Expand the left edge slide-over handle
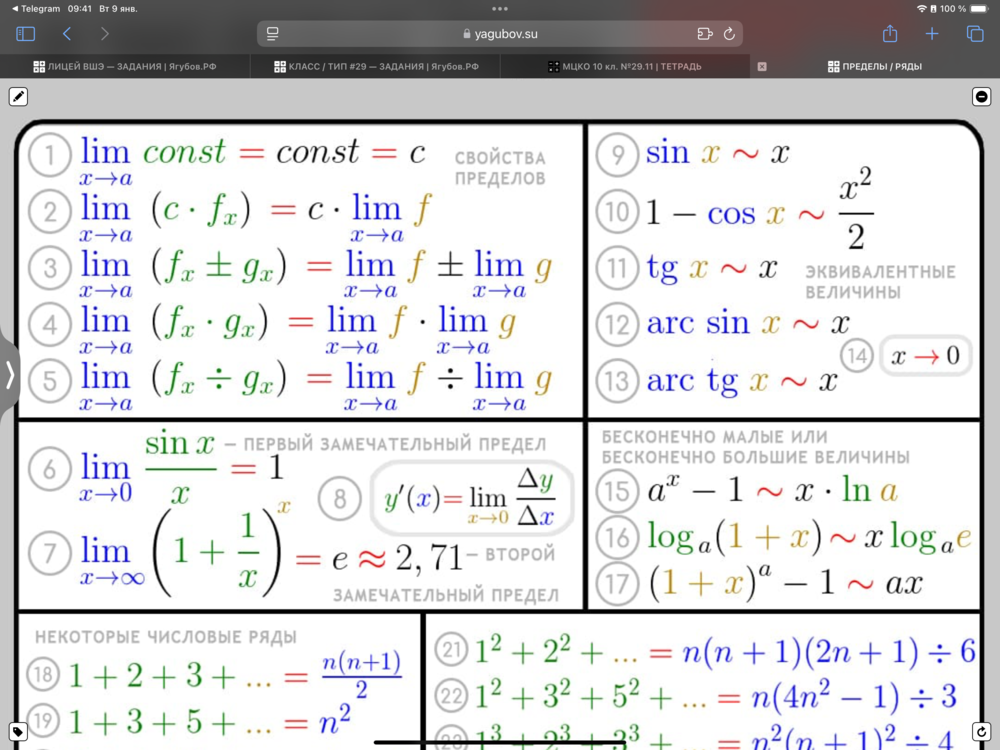Screen dimensions: 1000x750 pos(9,374)
